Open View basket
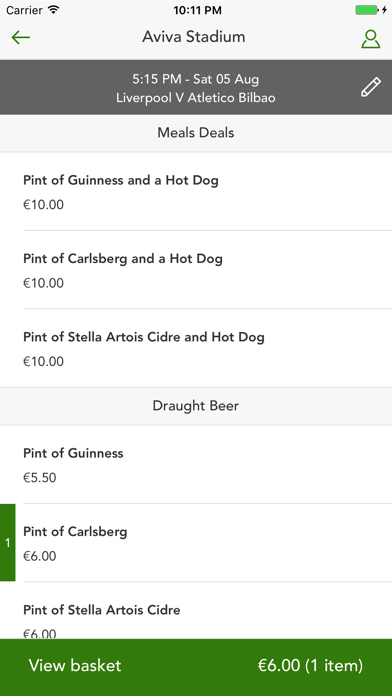 pos(75,665)
